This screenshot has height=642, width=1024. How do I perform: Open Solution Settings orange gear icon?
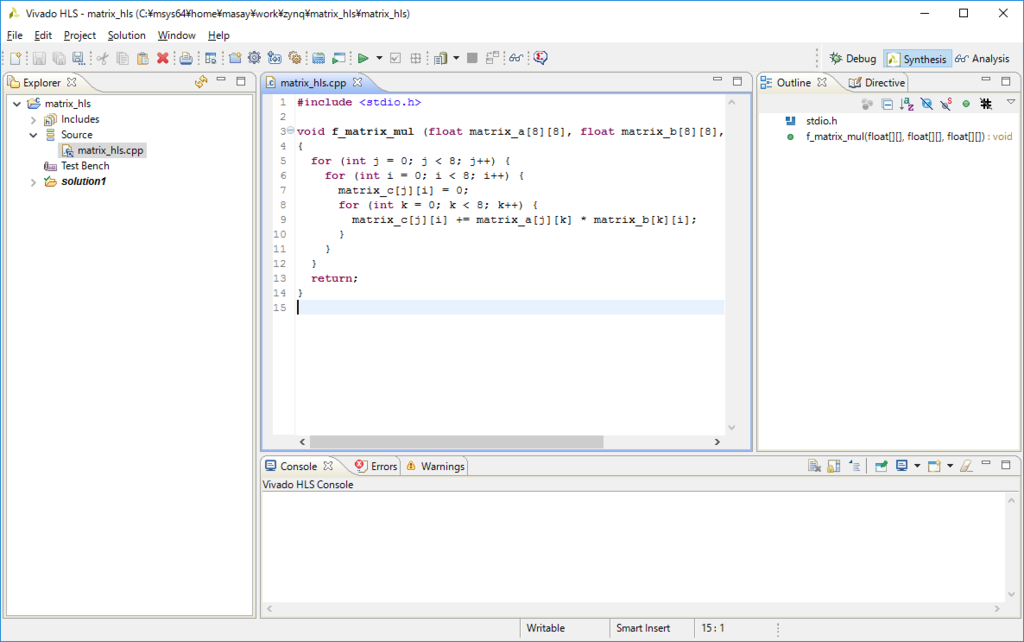pos(295,58)
